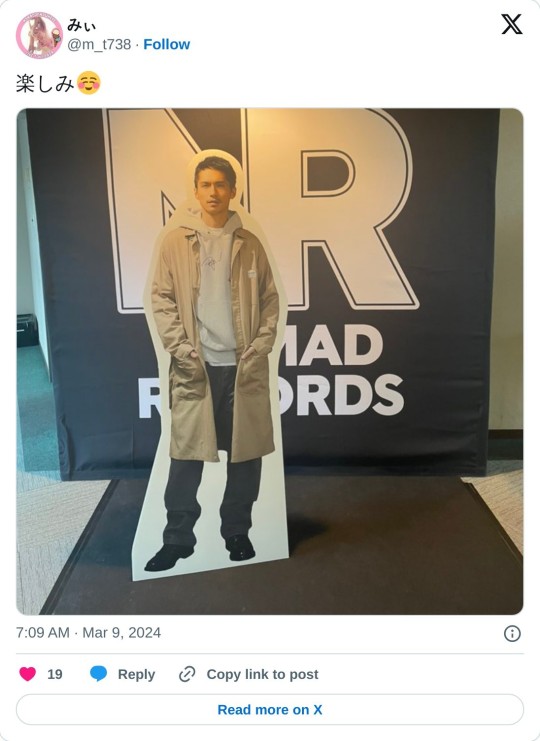Click the blue reply bubble icon
The image size is (540, 741).
[x=98, y=674]
